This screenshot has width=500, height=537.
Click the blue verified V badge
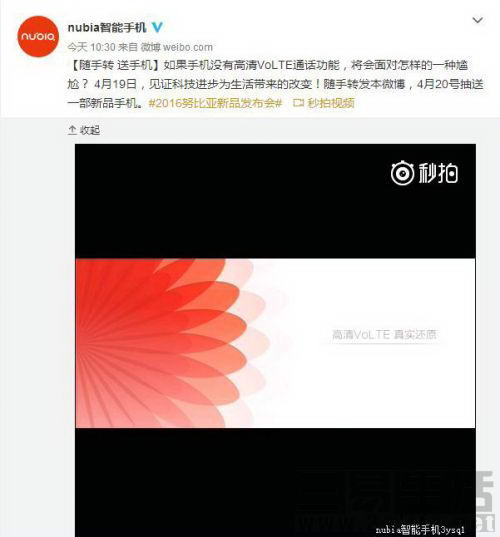pos(157,27)
